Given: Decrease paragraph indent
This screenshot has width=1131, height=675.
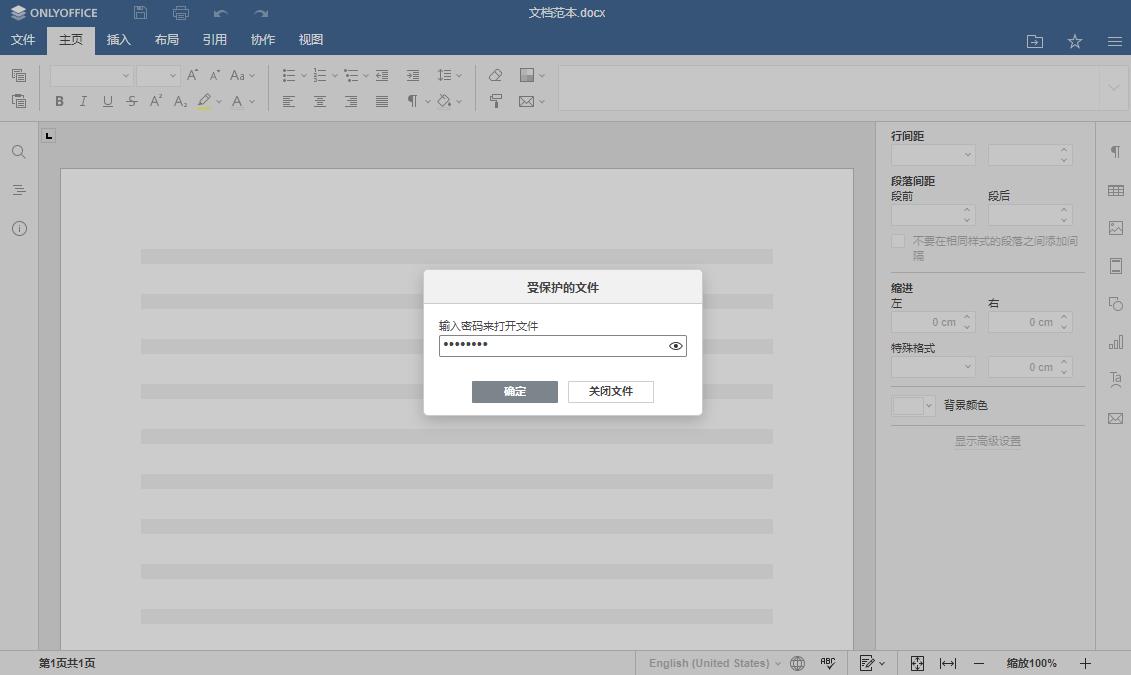Looking at the screenshot, I should pyautogui.click(x=382, y=75).
